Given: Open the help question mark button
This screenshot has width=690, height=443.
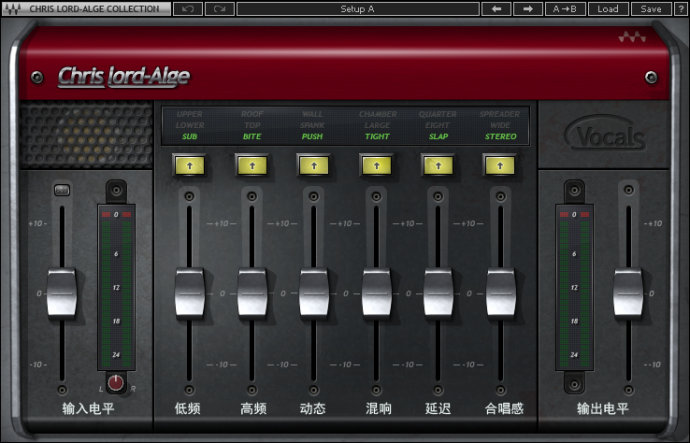Looking at the screenshot, I should [x=680, y=9].
